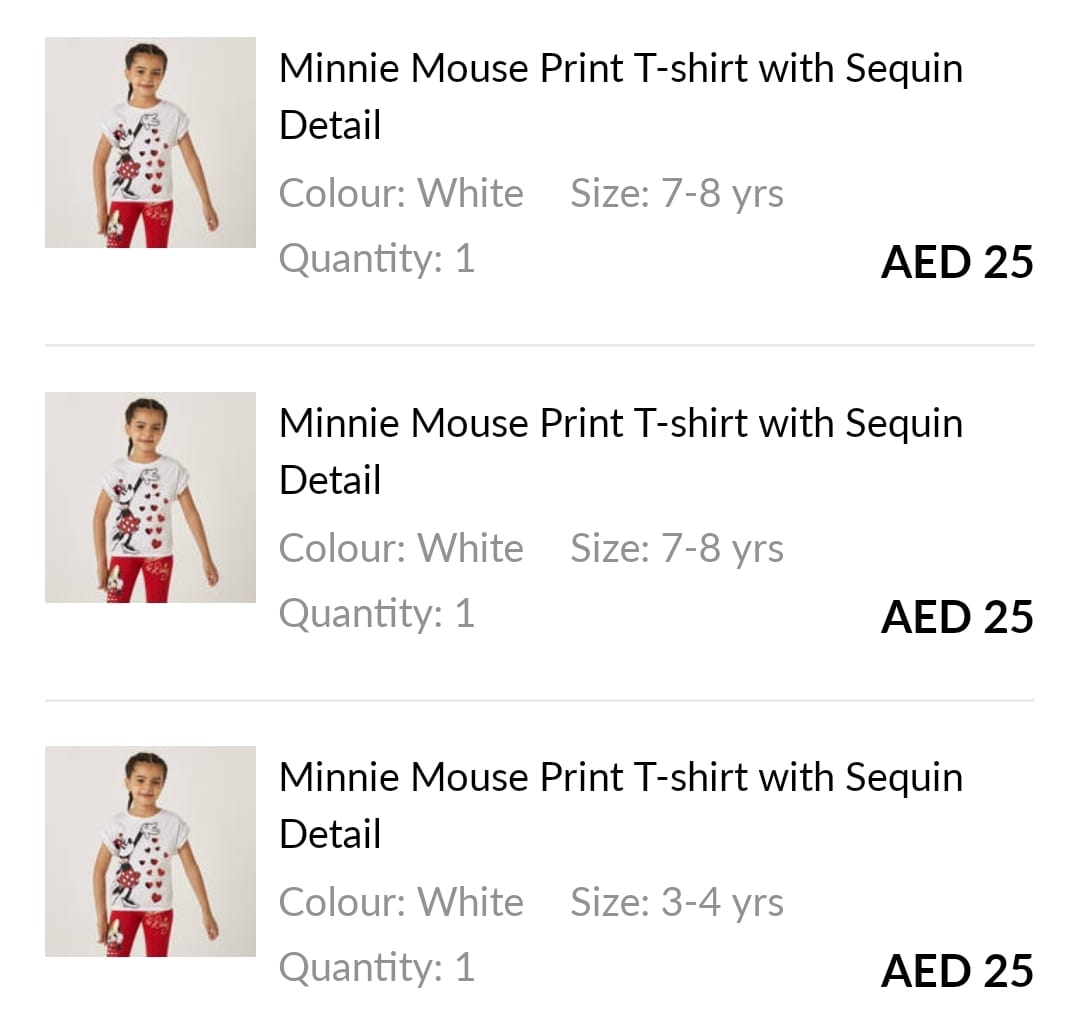Click the top item's Quantity: 1 text
Image resolution: width=1080 pixels, height=1034 pixels.
(x=377, y=259)
